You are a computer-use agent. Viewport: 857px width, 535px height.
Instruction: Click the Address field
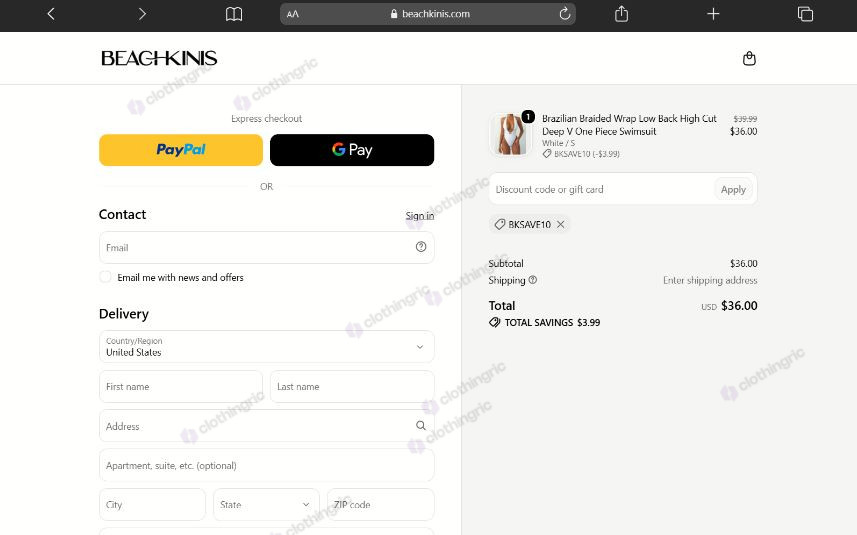pyautogui.click(x=267, y=426)
